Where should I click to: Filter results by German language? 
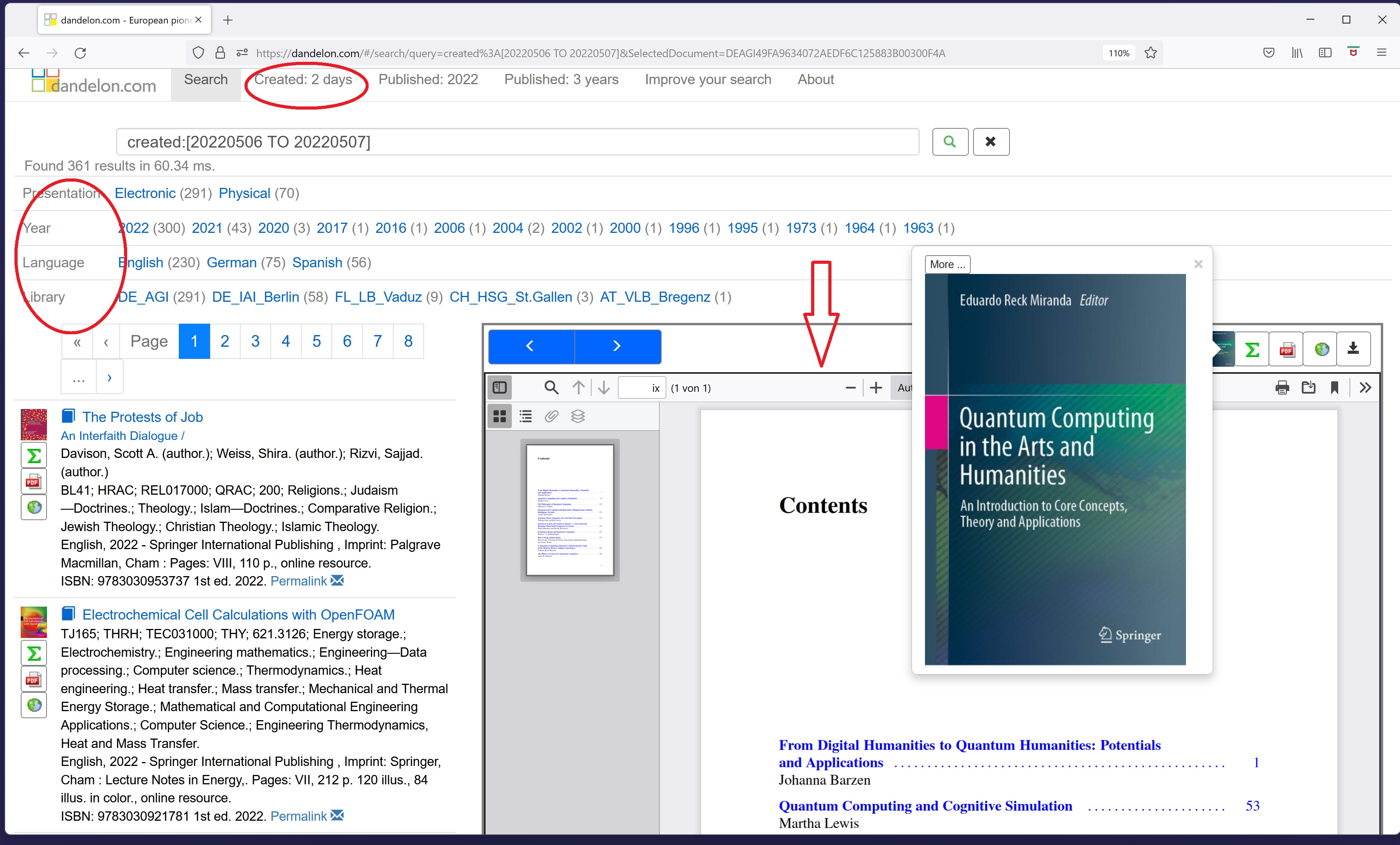pyautogui.click(x=232, y=263)
